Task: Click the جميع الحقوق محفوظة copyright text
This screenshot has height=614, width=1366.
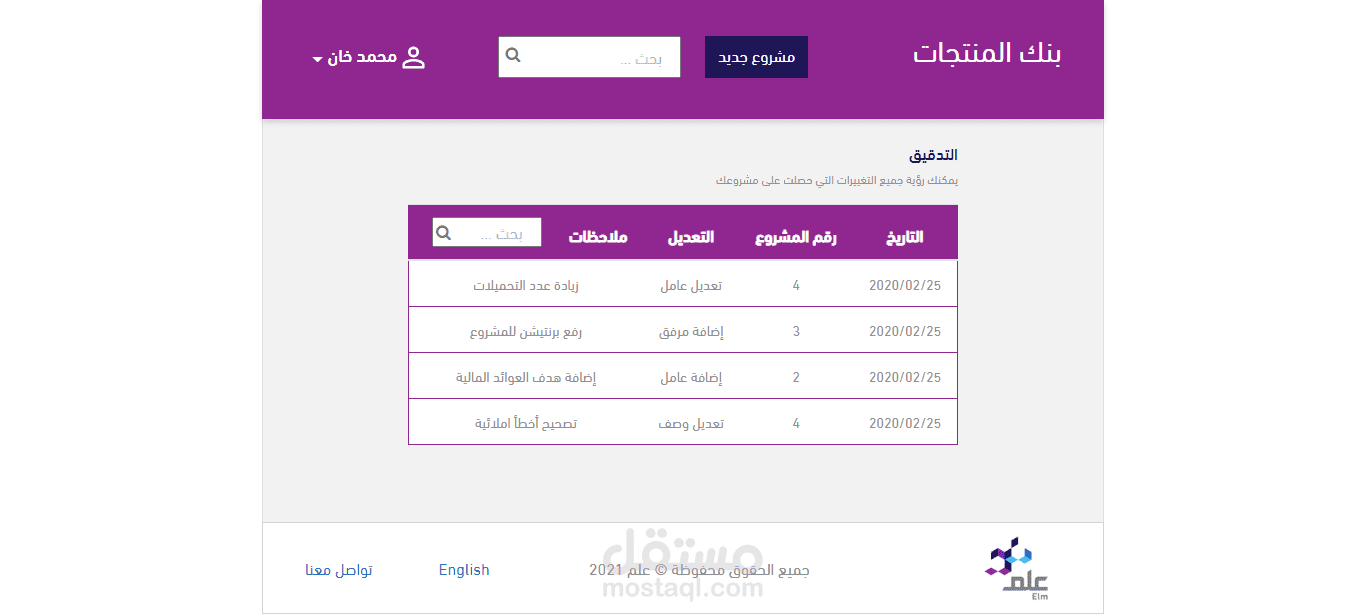Action: coord(699,570)
